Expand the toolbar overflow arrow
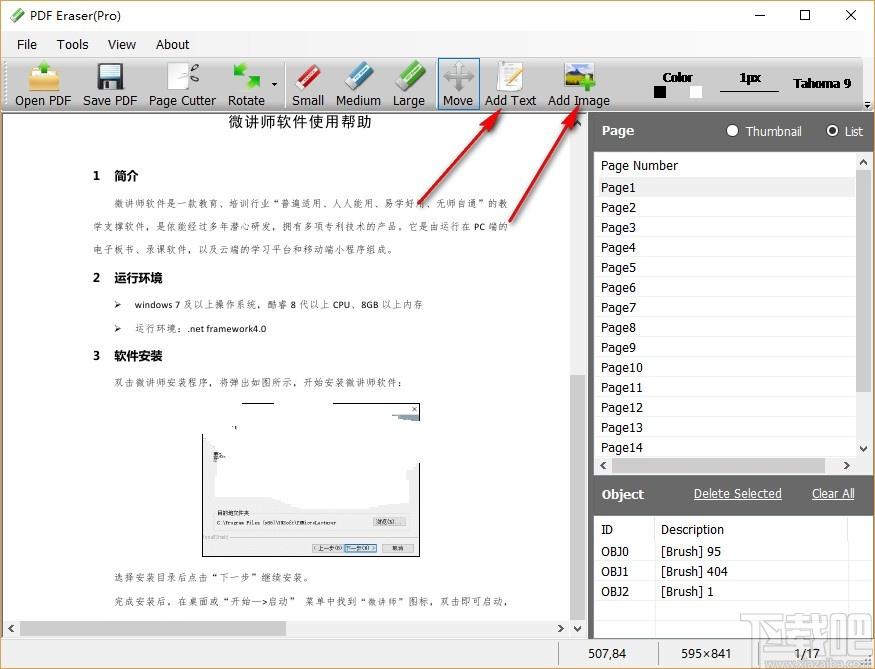 (867, 104)
